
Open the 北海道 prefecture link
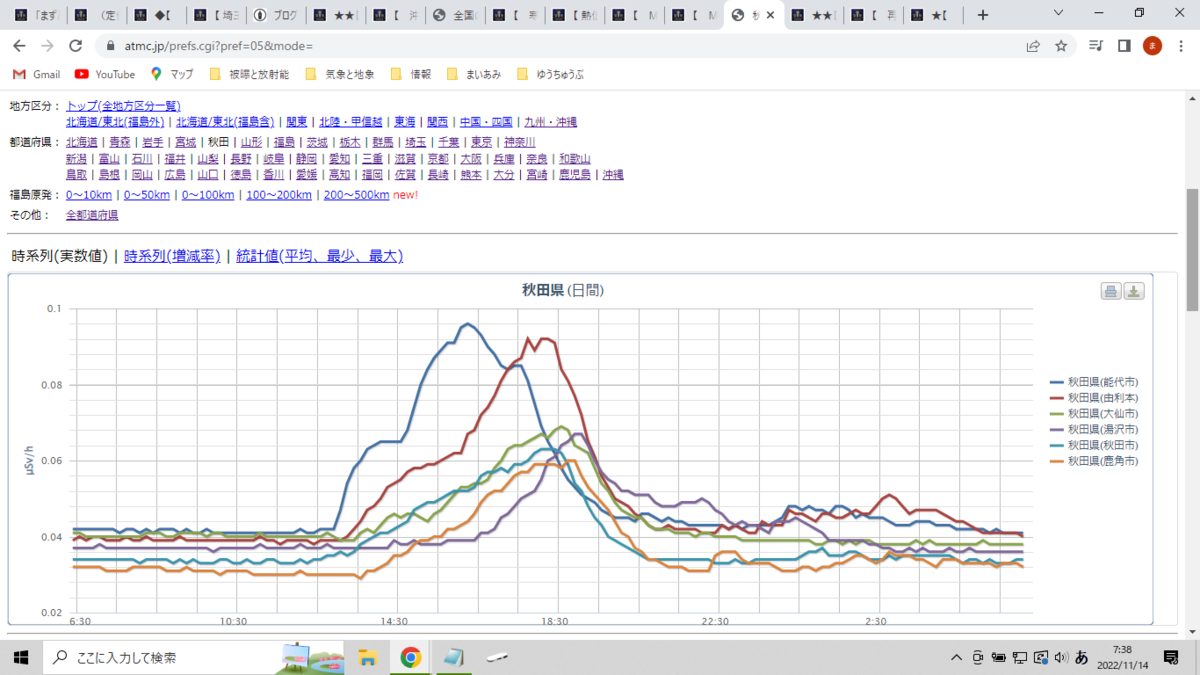82,142
